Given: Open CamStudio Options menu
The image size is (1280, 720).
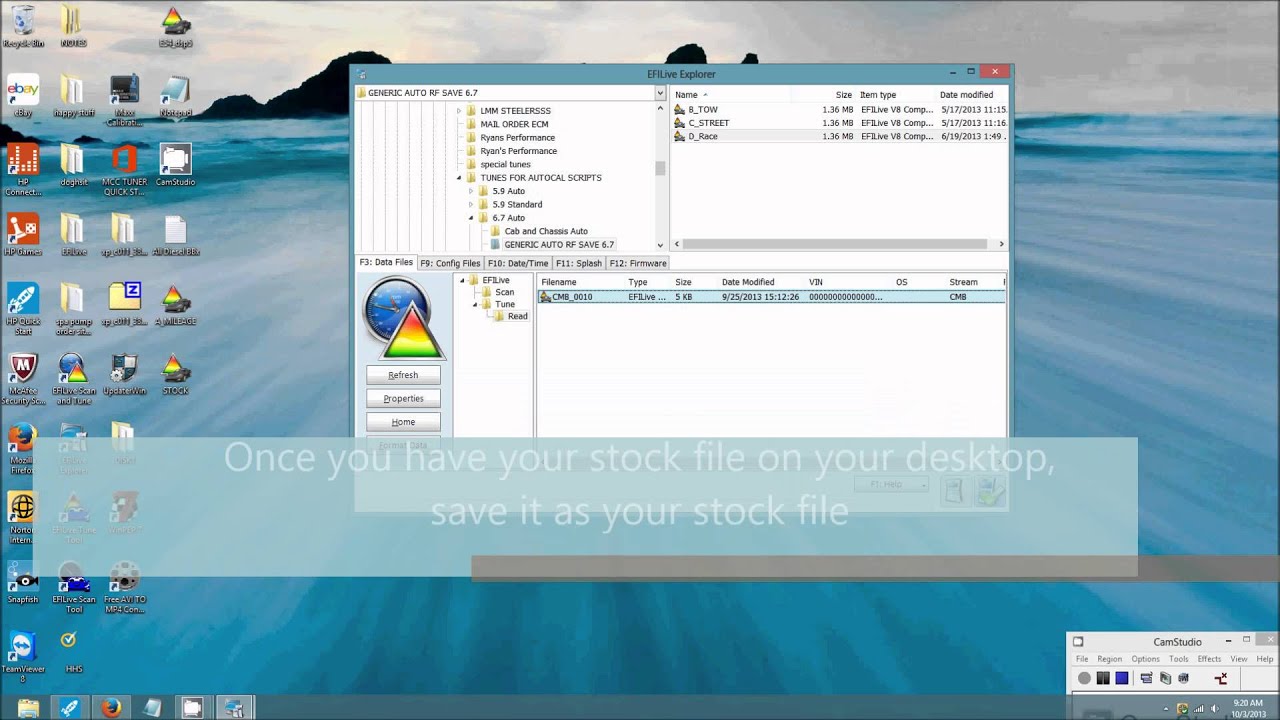Looking at the screenshot, I should tap(1146, 659).
